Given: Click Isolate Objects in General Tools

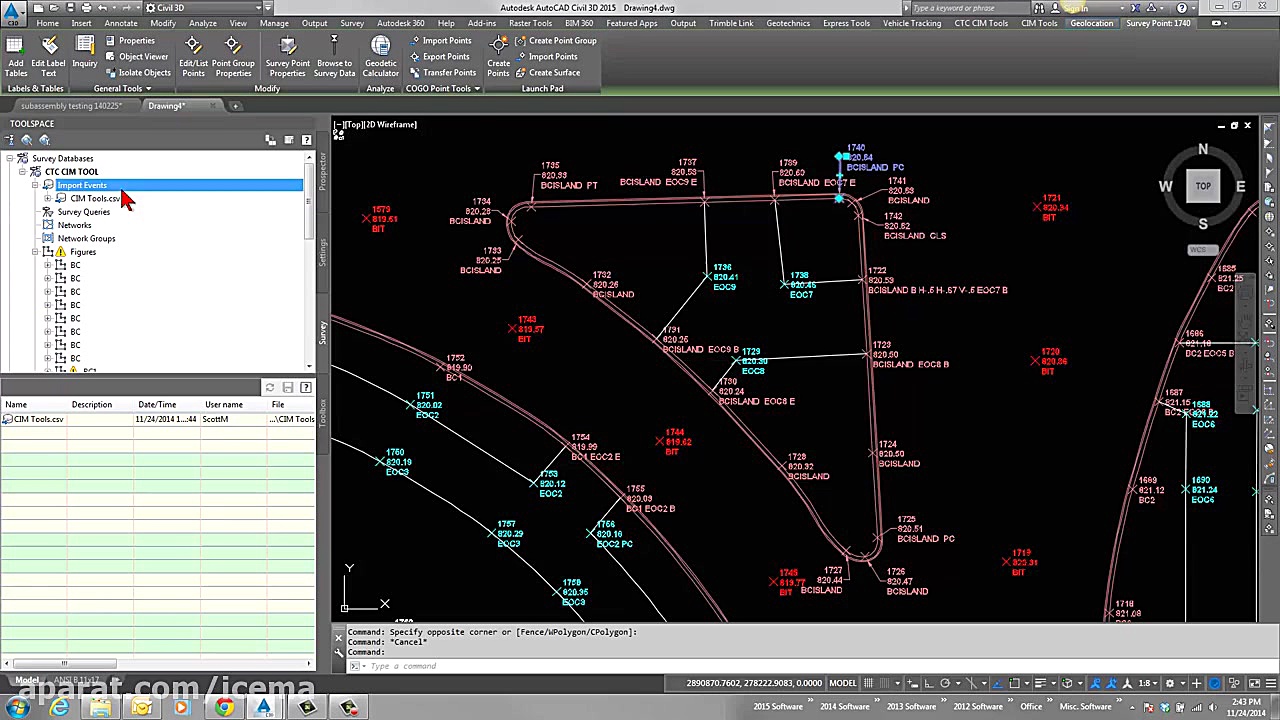Looking at the screenshot, I should tap(138, 73).
